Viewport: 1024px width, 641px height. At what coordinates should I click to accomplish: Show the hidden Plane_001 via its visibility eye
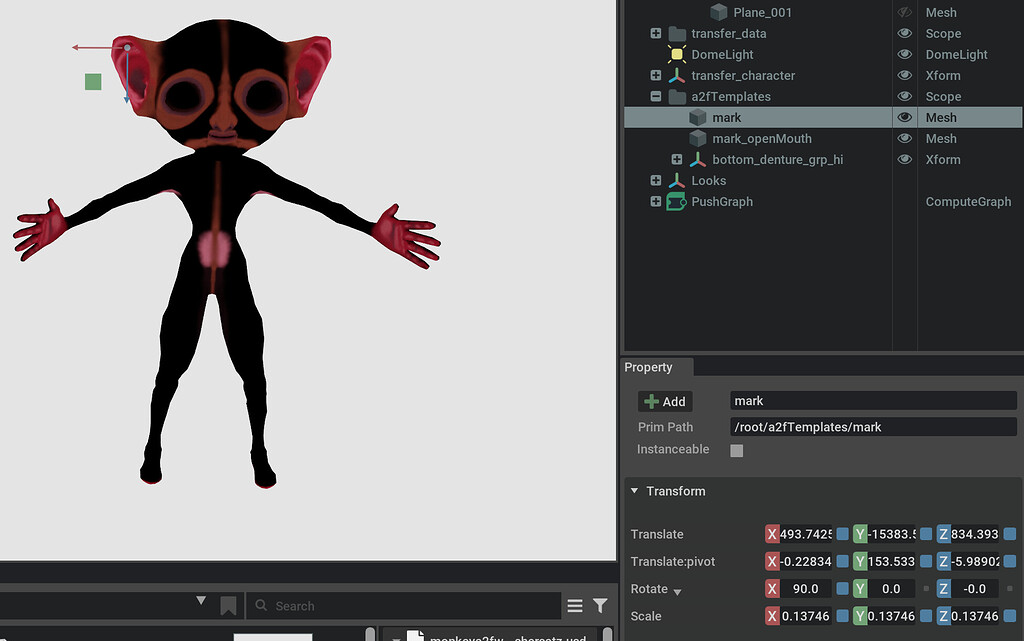coord(905,12)
